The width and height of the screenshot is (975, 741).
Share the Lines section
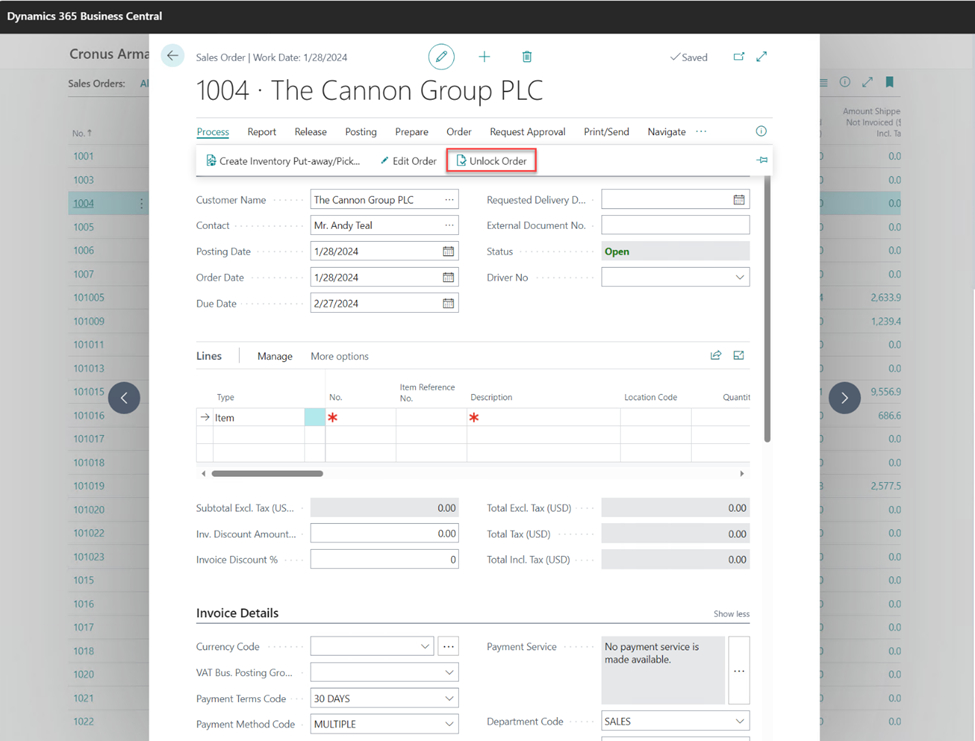tap(716, 355)
